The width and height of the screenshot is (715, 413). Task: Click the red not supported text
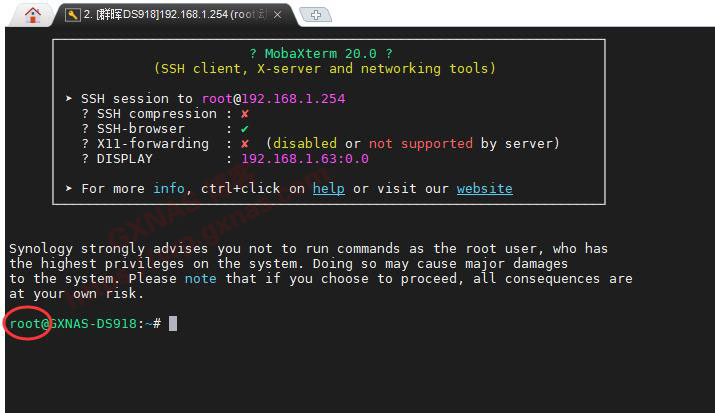420,144
